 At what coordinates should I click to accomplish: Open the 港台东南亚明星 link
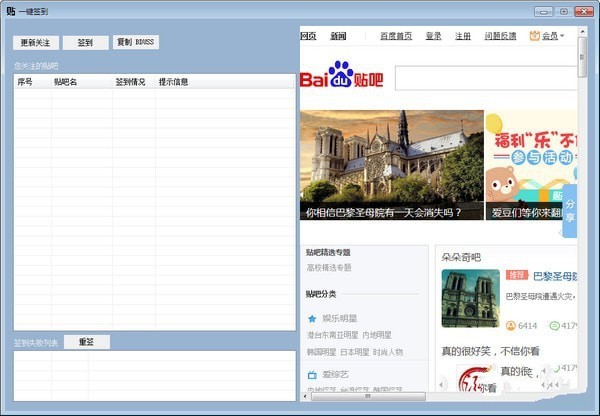[333, 335]
